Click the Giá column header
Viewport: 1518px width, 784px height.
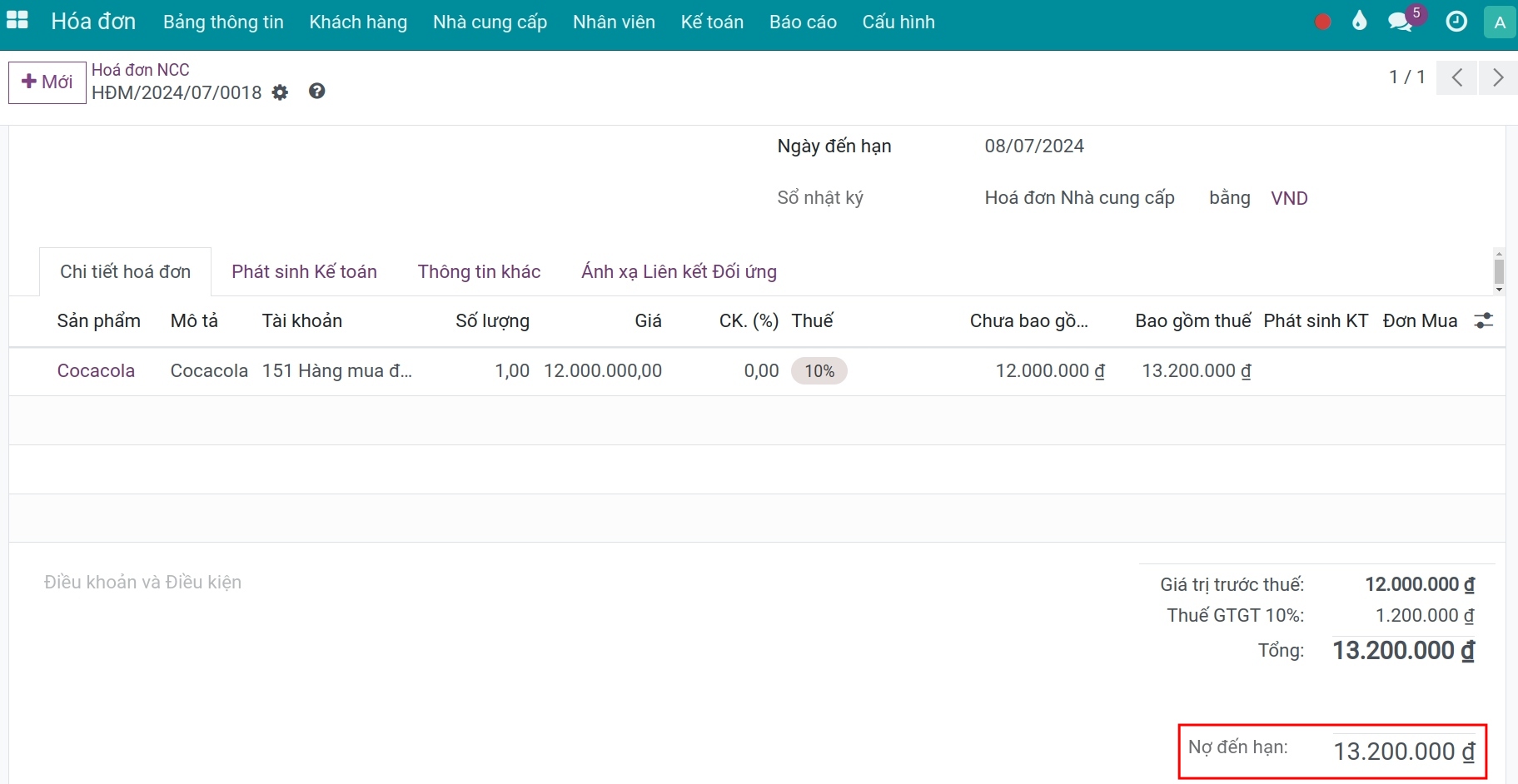click(x=648, y=320)
